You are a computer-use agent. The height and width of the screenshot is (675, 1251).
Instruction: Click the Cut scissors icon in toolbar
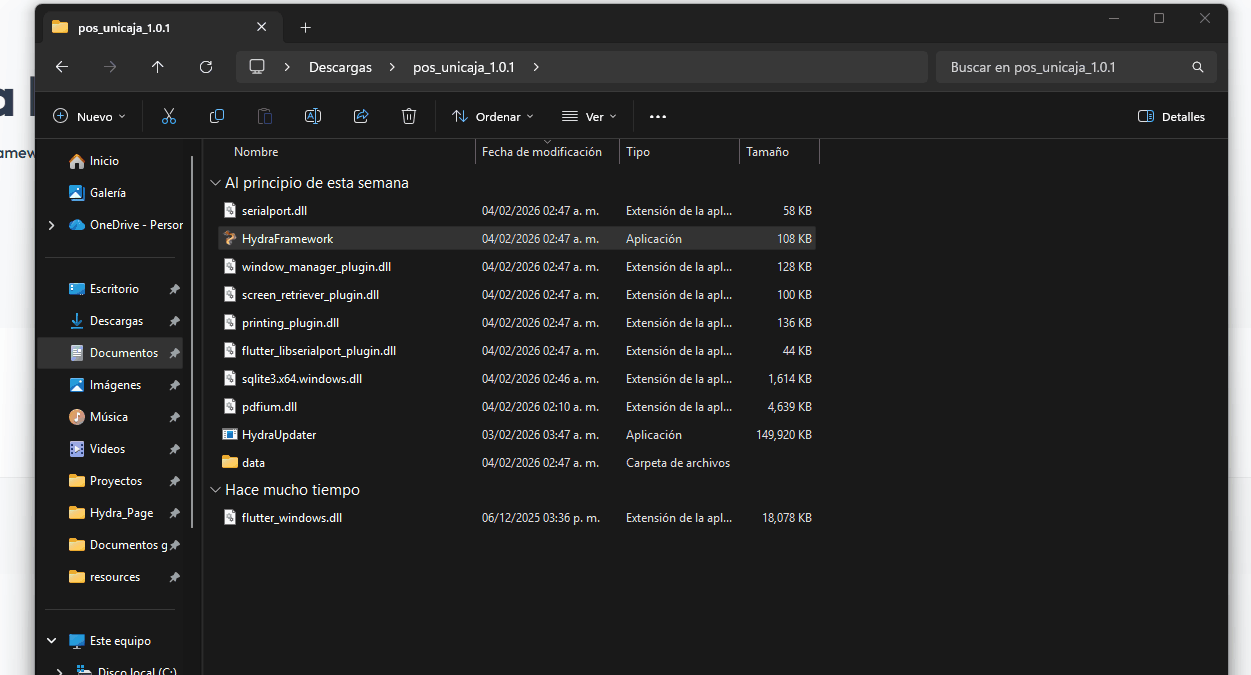click(168, 117)
